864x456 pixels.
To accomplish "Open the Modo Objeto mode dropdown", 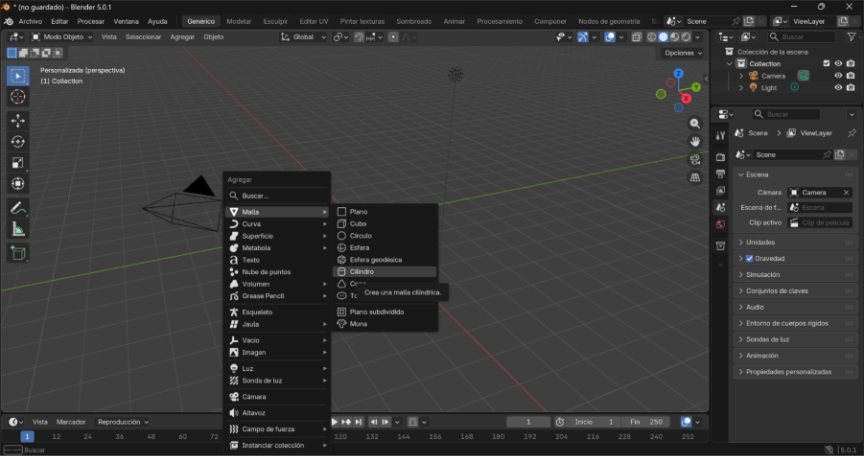I will click(x=62, y=37).
